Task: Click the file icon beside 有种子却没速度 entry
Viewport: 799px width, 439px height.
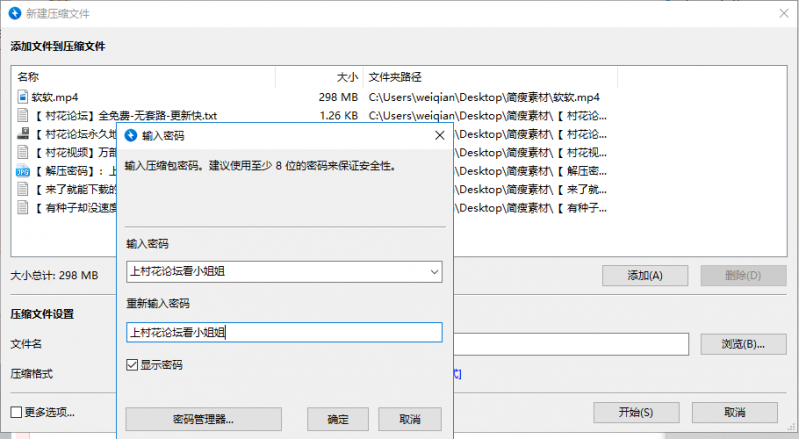Action: [22, 208]
